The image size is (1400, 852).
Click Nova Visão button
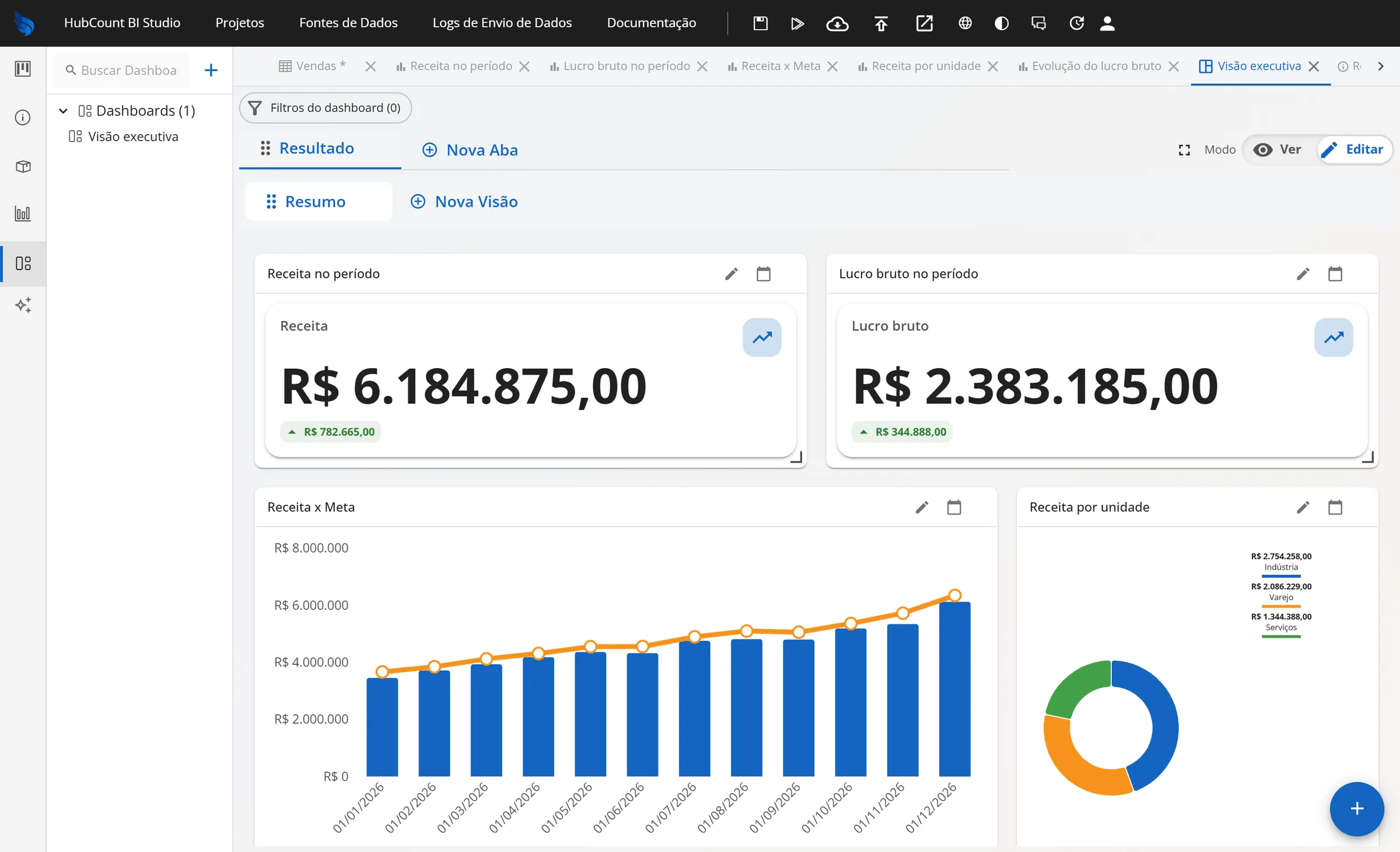point(464,201)
